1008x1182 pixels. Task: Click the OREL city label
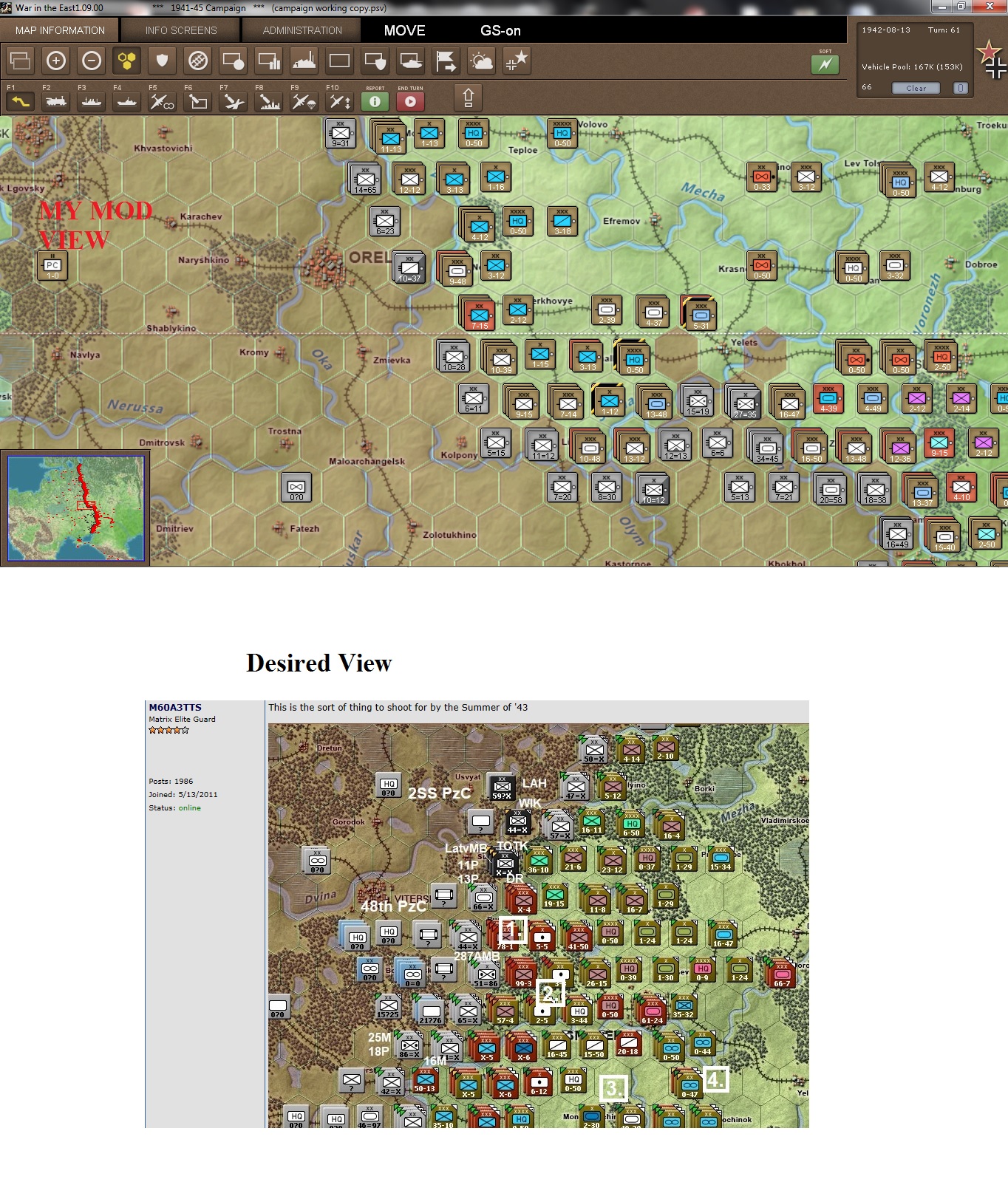pos(370,257)
